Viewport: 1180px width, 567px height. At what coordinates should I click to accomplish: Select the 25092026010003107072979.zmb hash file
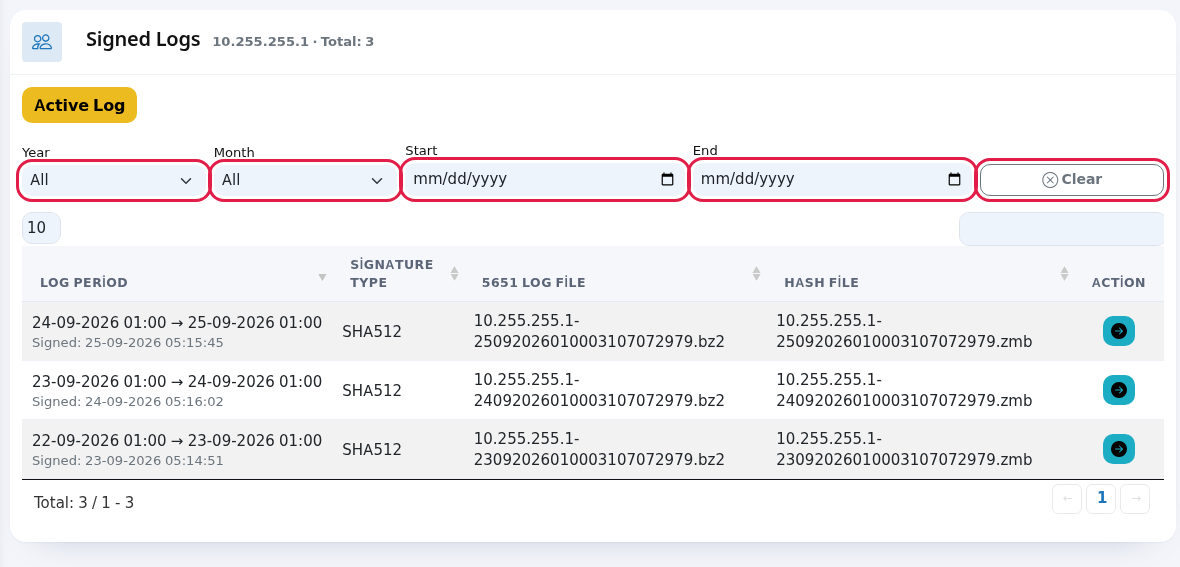904,331
